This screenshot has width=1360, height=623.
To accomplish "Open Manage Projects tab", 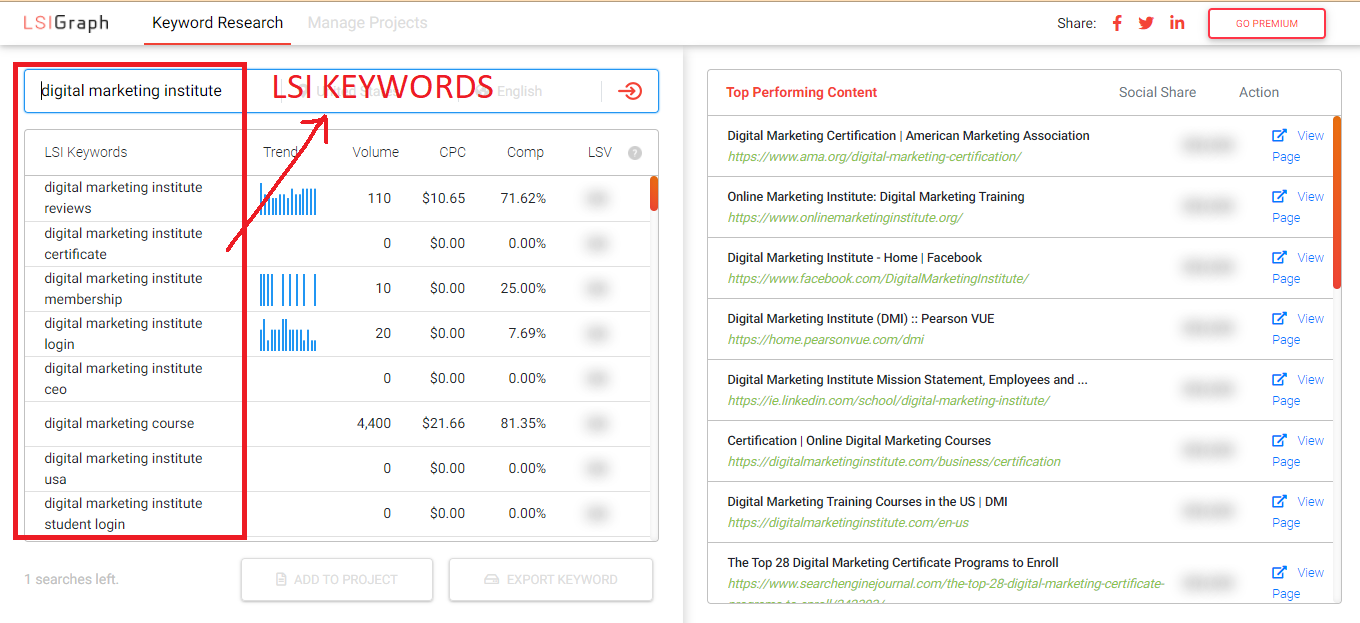I will coord(367,22).
